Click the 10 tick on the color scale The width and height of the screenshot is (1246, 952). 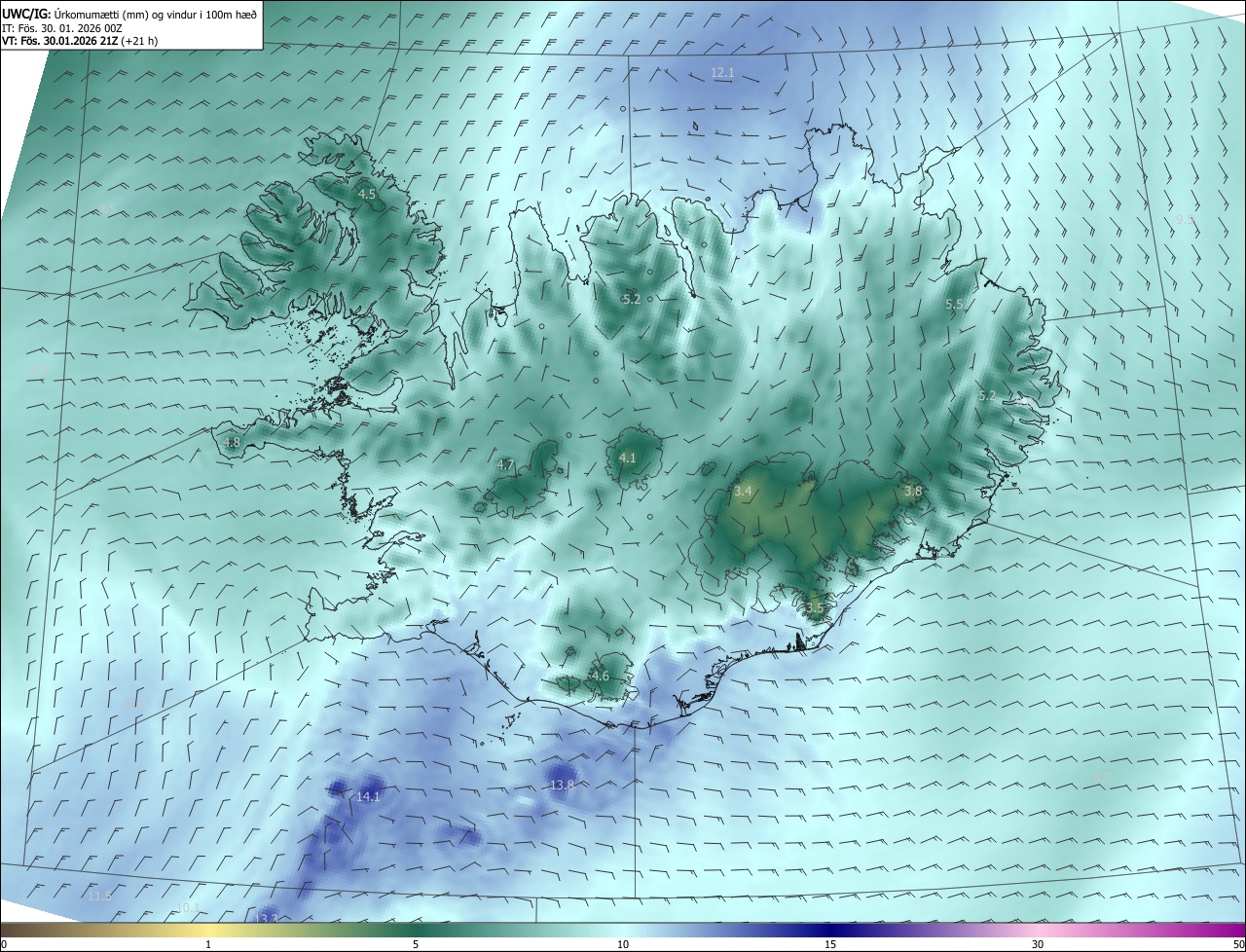coord(623,944)
